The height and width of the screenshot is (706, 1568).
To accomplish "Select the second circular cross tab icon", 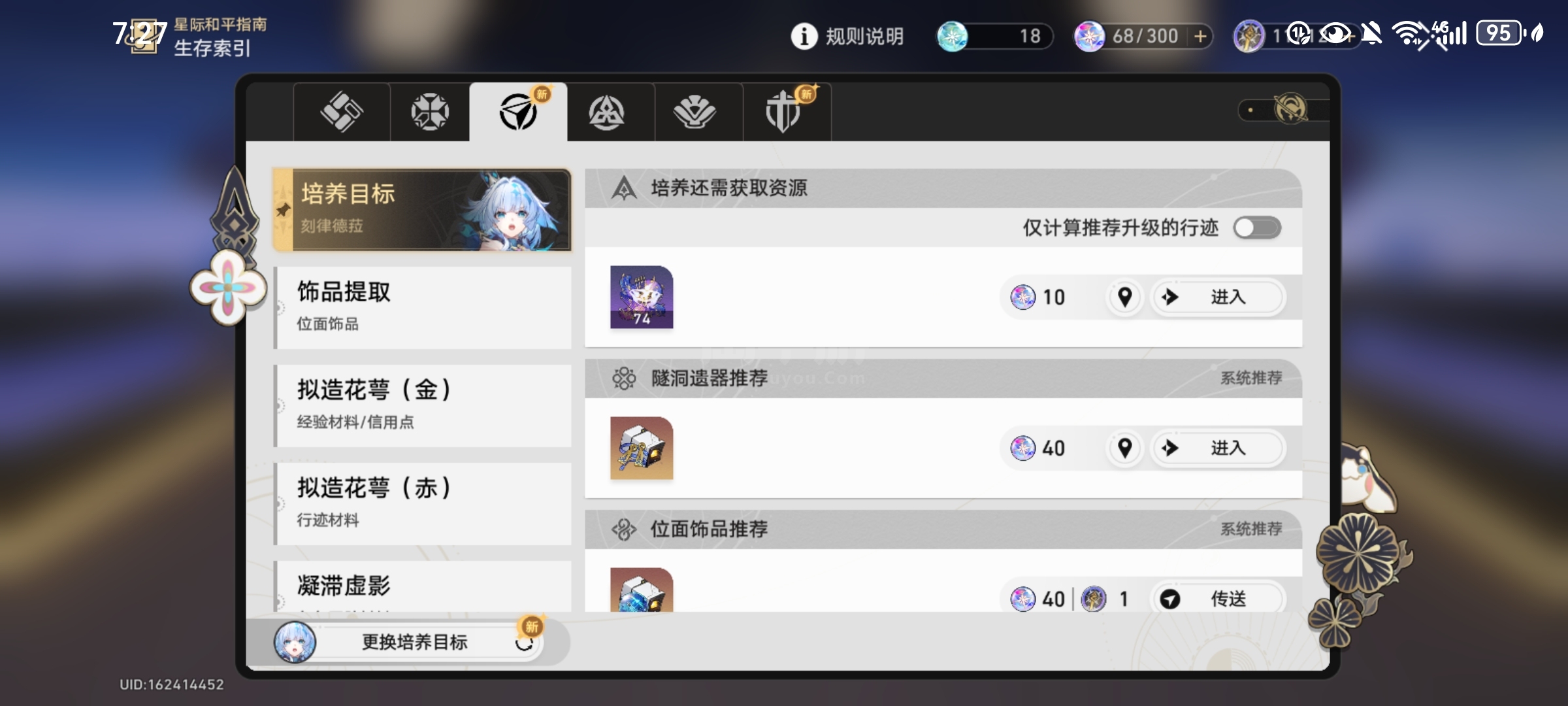I will point(429,112).
